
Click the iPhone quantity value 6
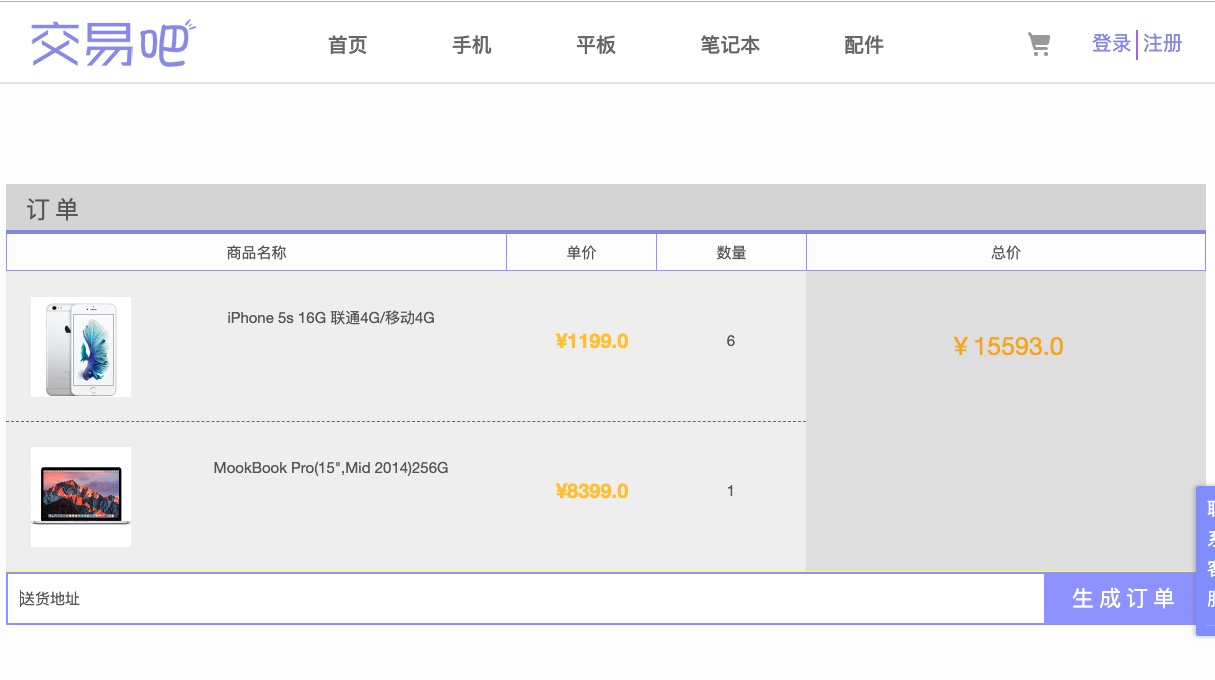pyautogui.click(x=731, y=341)
